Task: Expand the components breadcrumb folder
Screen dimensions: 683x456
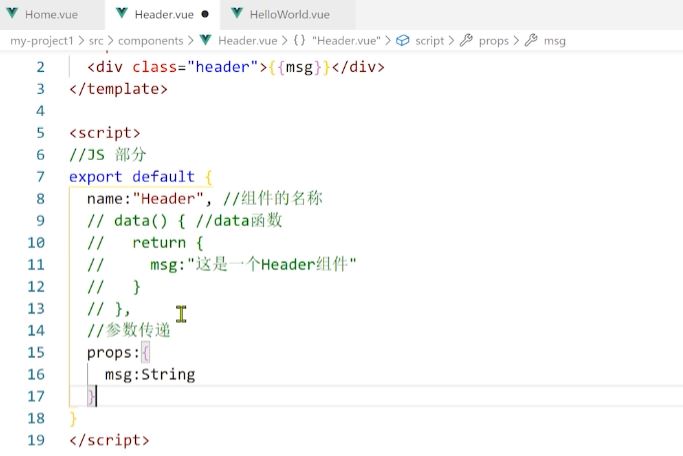Action: (x=150, y=41)
